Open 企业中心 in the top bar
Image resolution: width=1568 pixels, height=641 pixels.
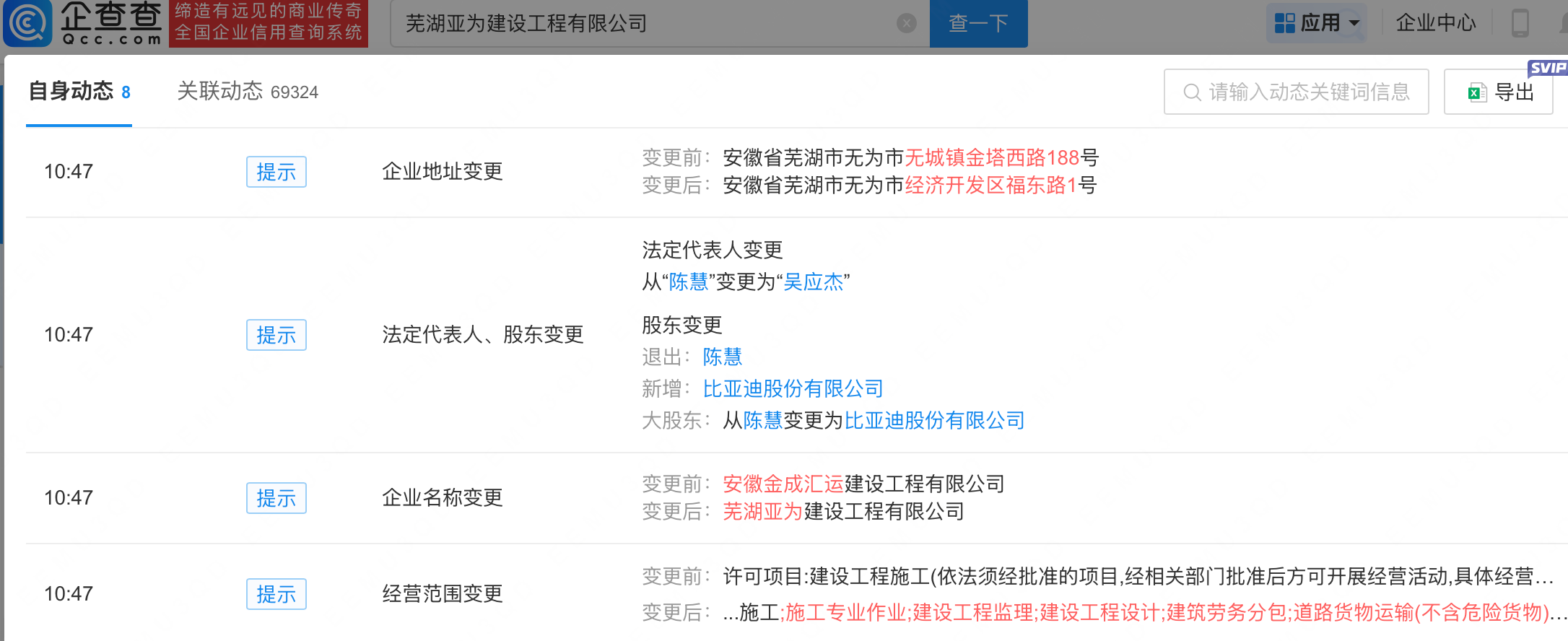point(1435,23)
